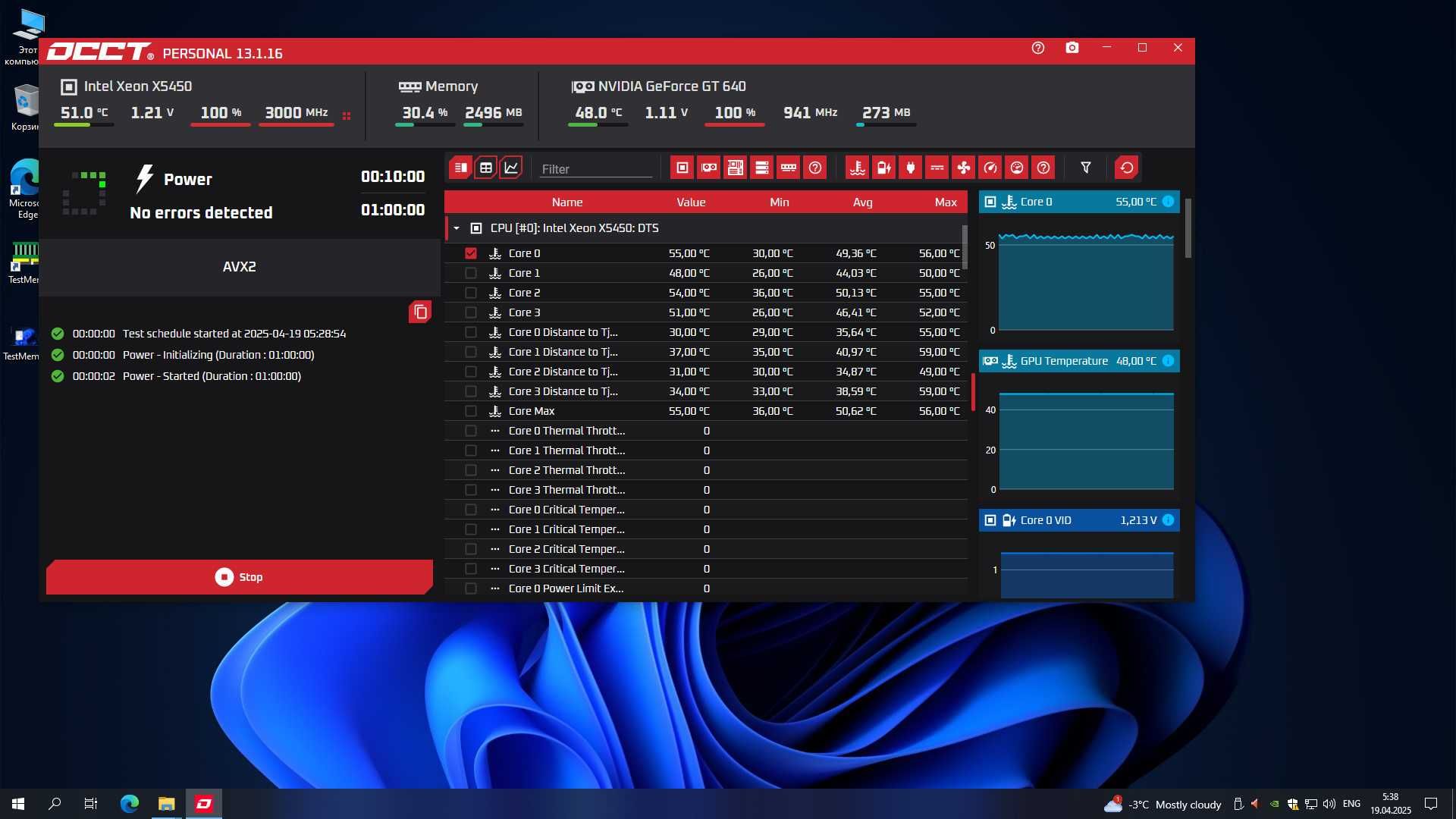
Task: Toggle the unknown hardware filter question icon
Action: [815, 168]
